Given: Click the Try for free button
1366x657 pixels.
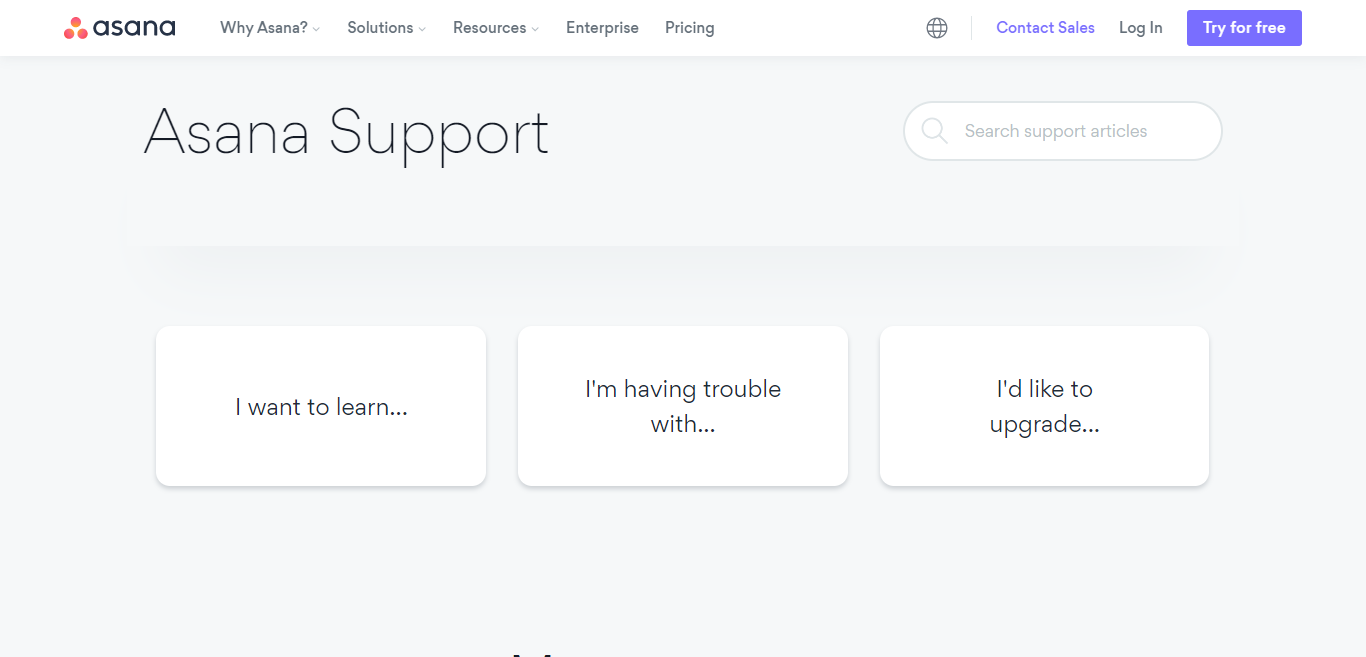Looking at the screenshot, I should click(1244, 28).
